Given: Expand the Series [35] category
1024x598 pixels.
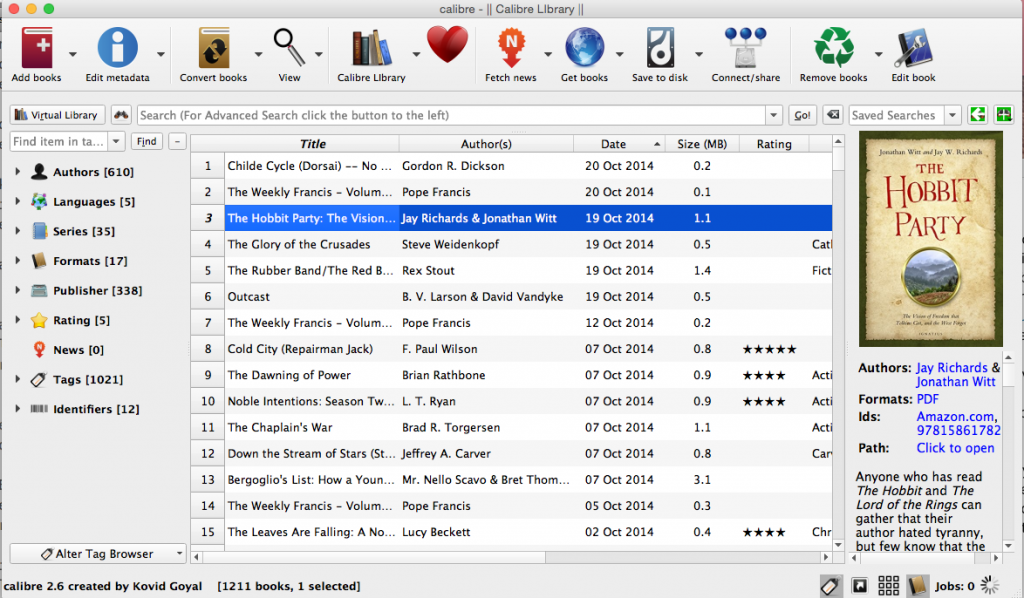Looking at the screenshot, I should (x=18, y=230).
